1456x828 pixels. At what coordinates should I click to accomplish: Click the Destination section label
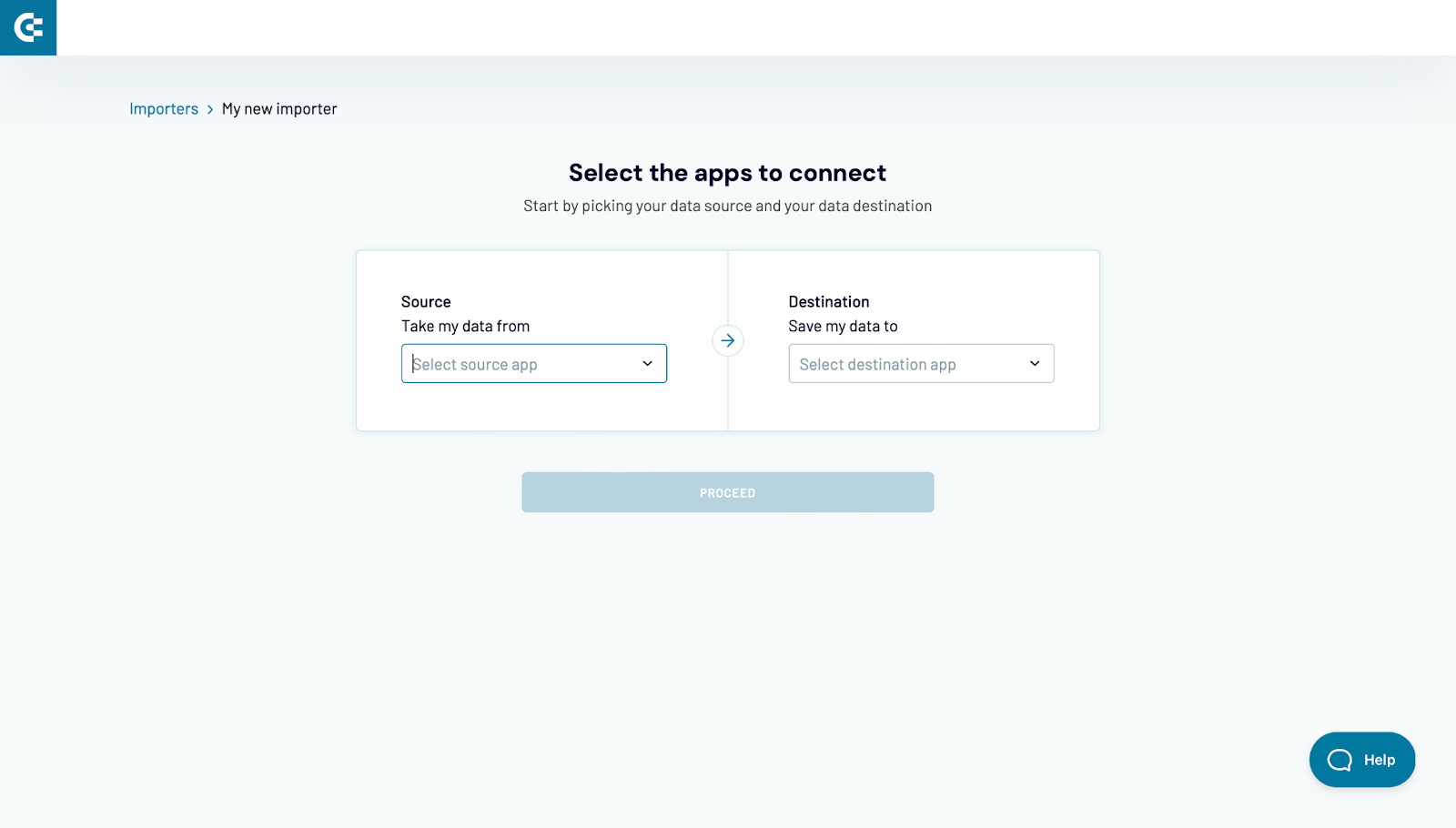click(x=829, y=301)
